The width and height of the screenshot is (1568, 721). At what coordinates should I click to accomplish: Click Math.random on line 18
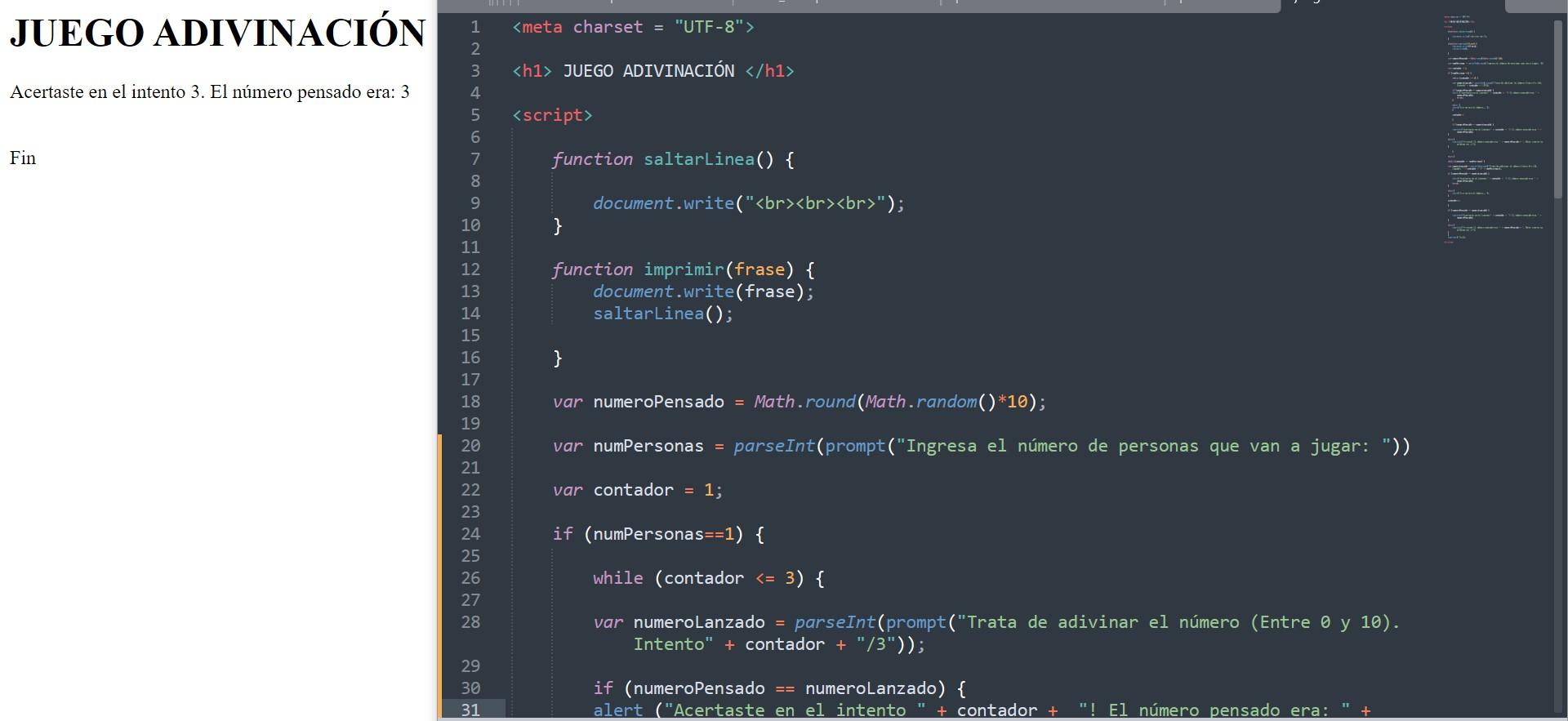921,402
